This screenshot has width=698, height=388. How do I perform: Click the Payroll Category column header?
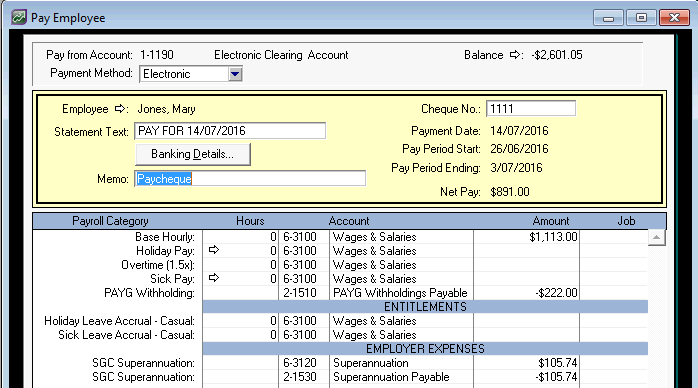point(110,221)
